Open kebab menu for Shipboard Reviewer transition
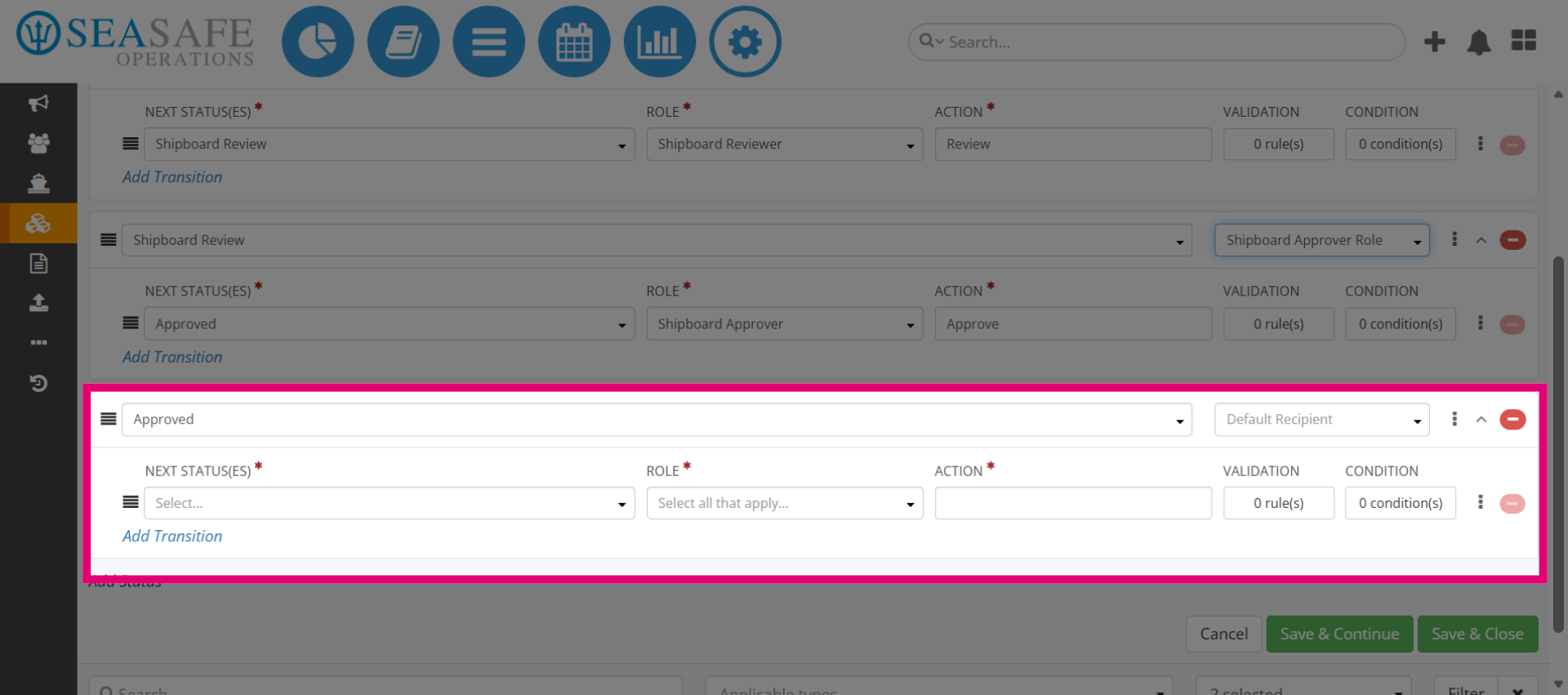The width and height of the screenshot is (1568, 695). point(1481,144)
